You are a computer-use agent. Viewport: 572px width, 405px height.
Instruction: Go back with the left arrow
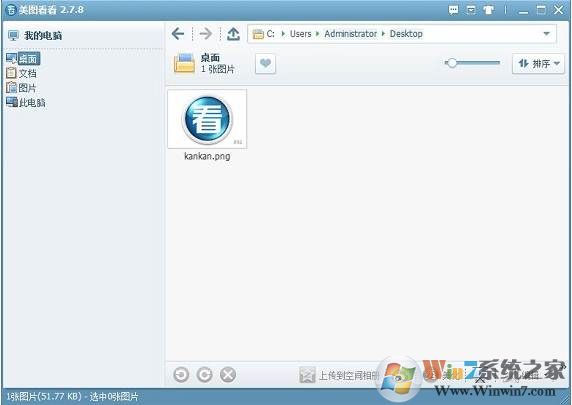click(x=178, y=34)
